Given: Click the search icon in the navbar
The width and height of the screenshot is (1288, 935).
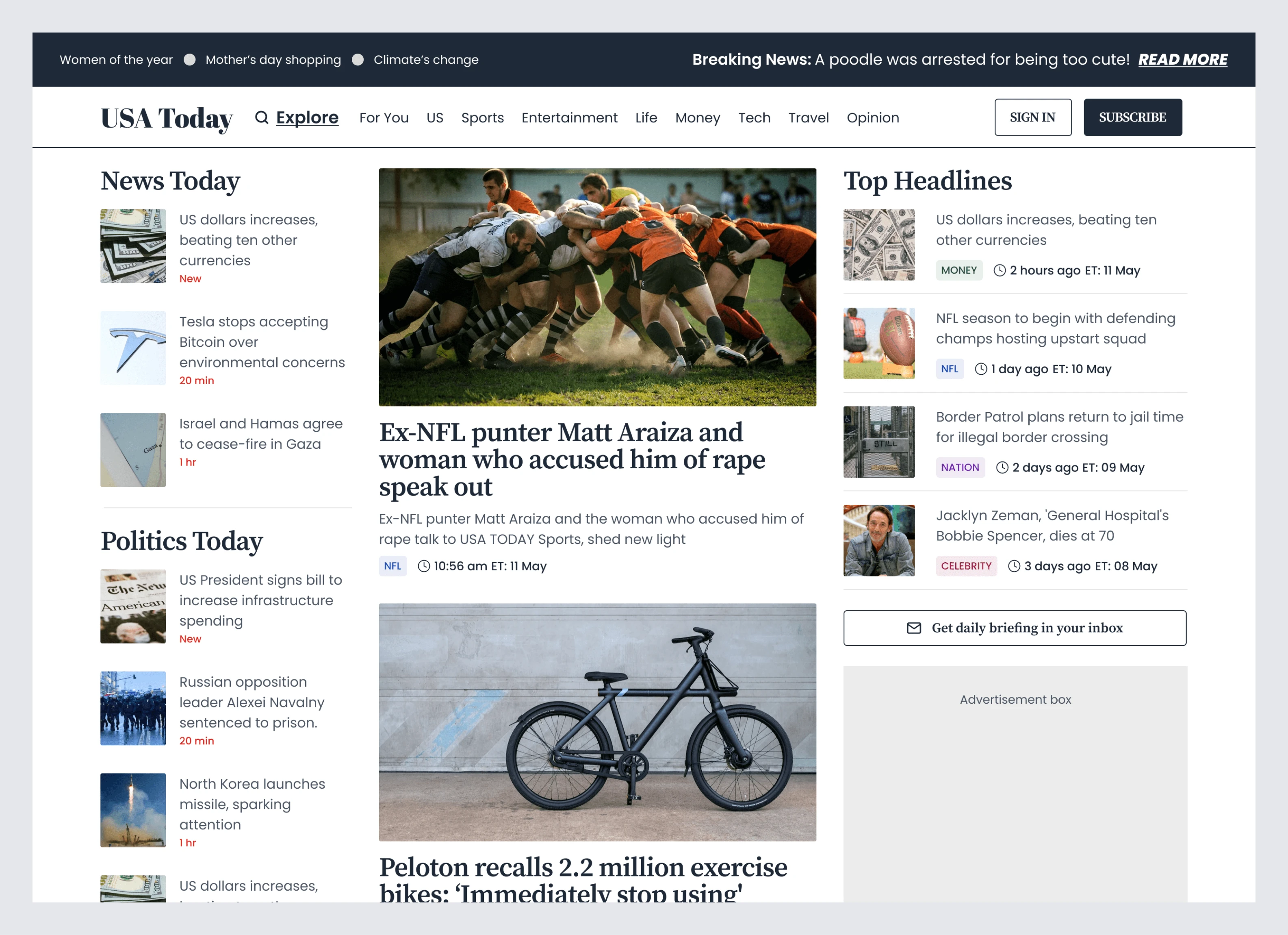Looking at the screenshot, I should pyautogui.click(x=262, y=118).
